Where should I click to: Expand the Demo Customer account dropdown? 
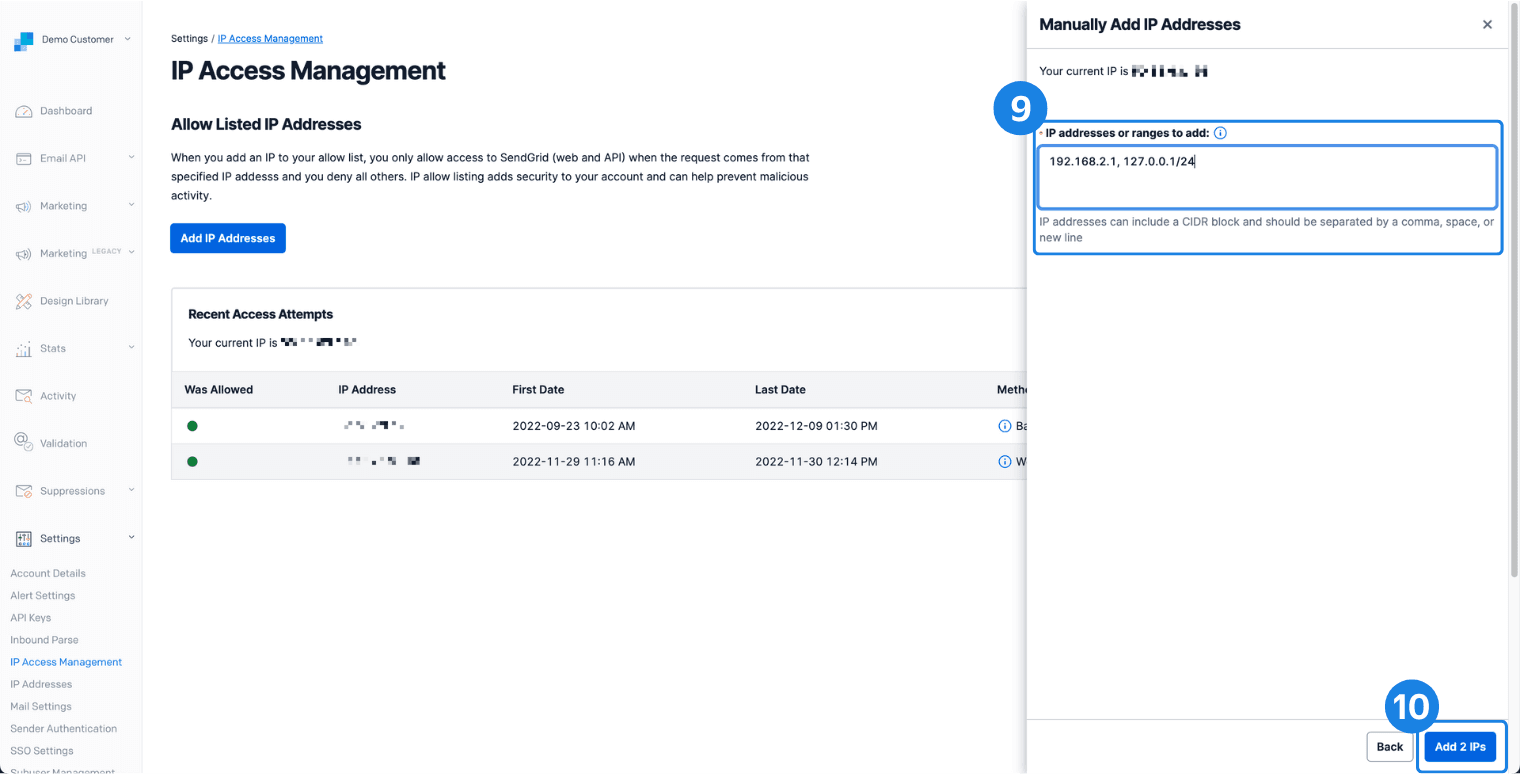pyautogui.click(x=129, y=40)
